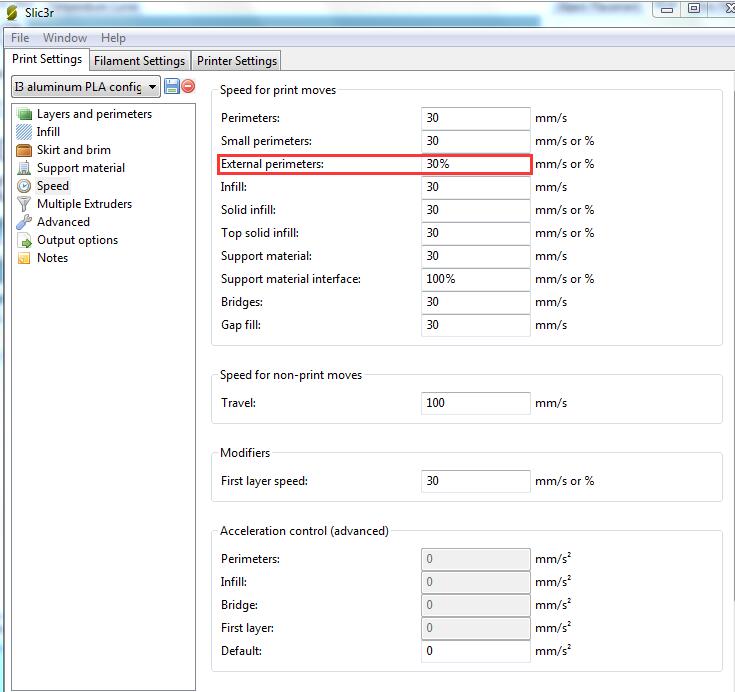The image size is (735, 692).
Task: Click the Slic3r app logo icon
Action: pos(12,13)
